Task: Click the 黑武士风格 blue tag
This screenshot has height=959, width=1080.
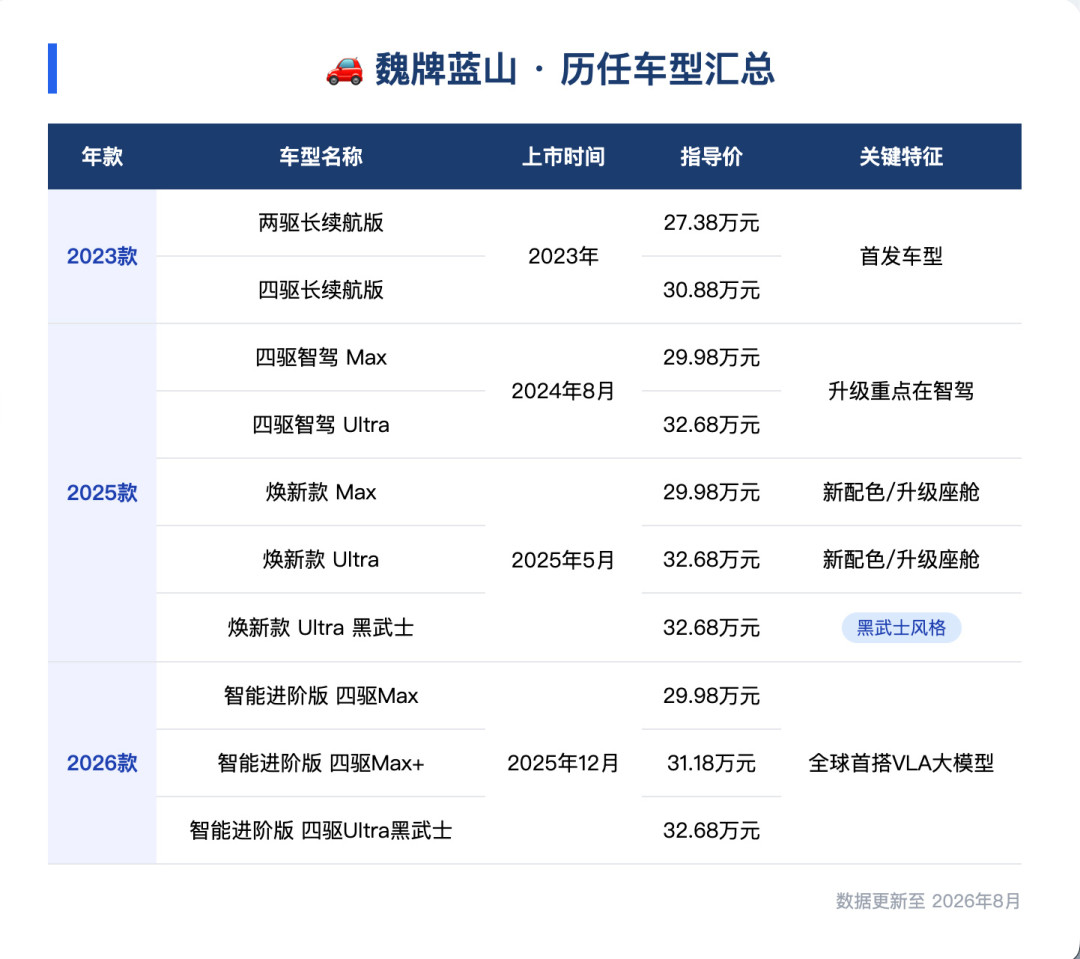Action: pyautogui.click(x=901, y=628)
